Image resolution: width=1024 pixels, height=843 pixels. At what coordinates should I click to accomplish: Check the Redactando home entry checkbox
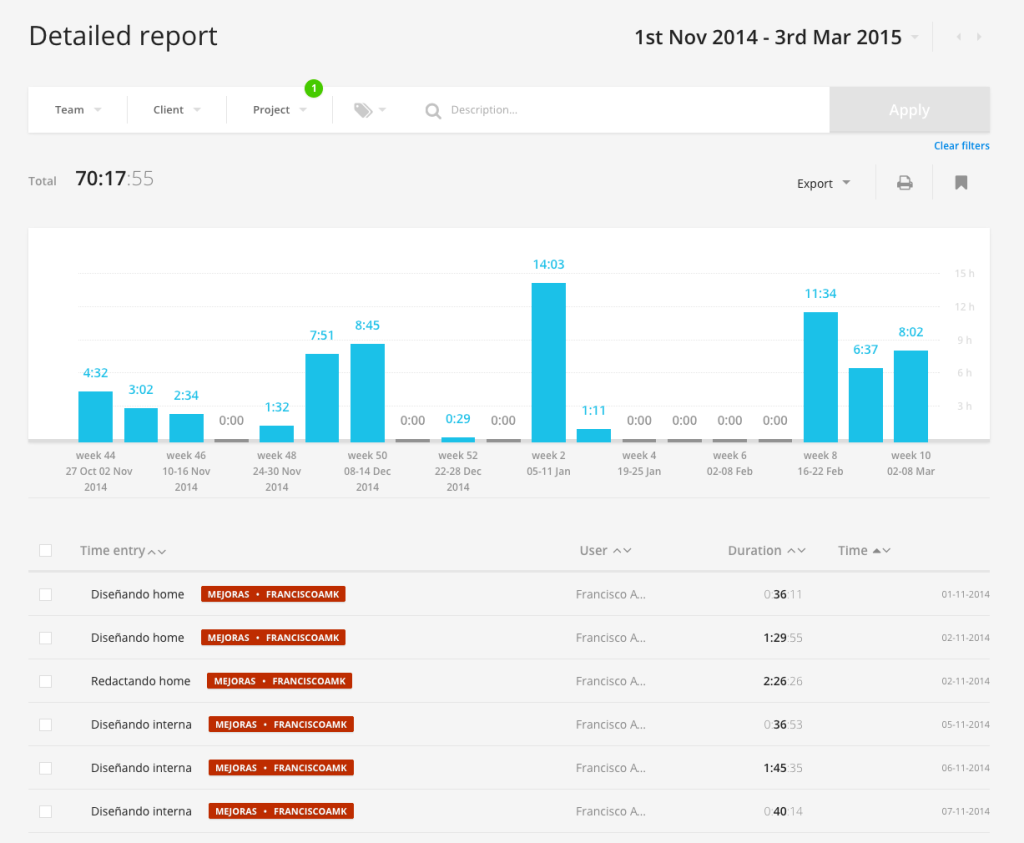tap(45, 681)
